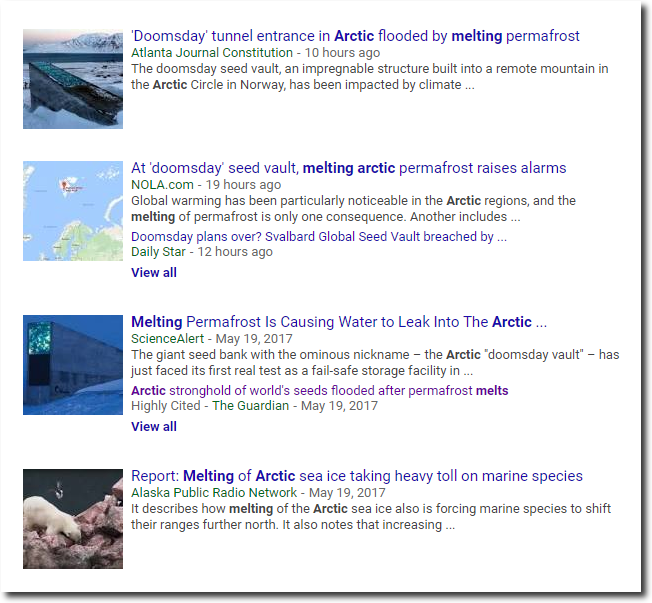The width and height of the screenshot is (652, 603).
Task: Click the NOLA.com source name
Action: [x=162, y=185]
